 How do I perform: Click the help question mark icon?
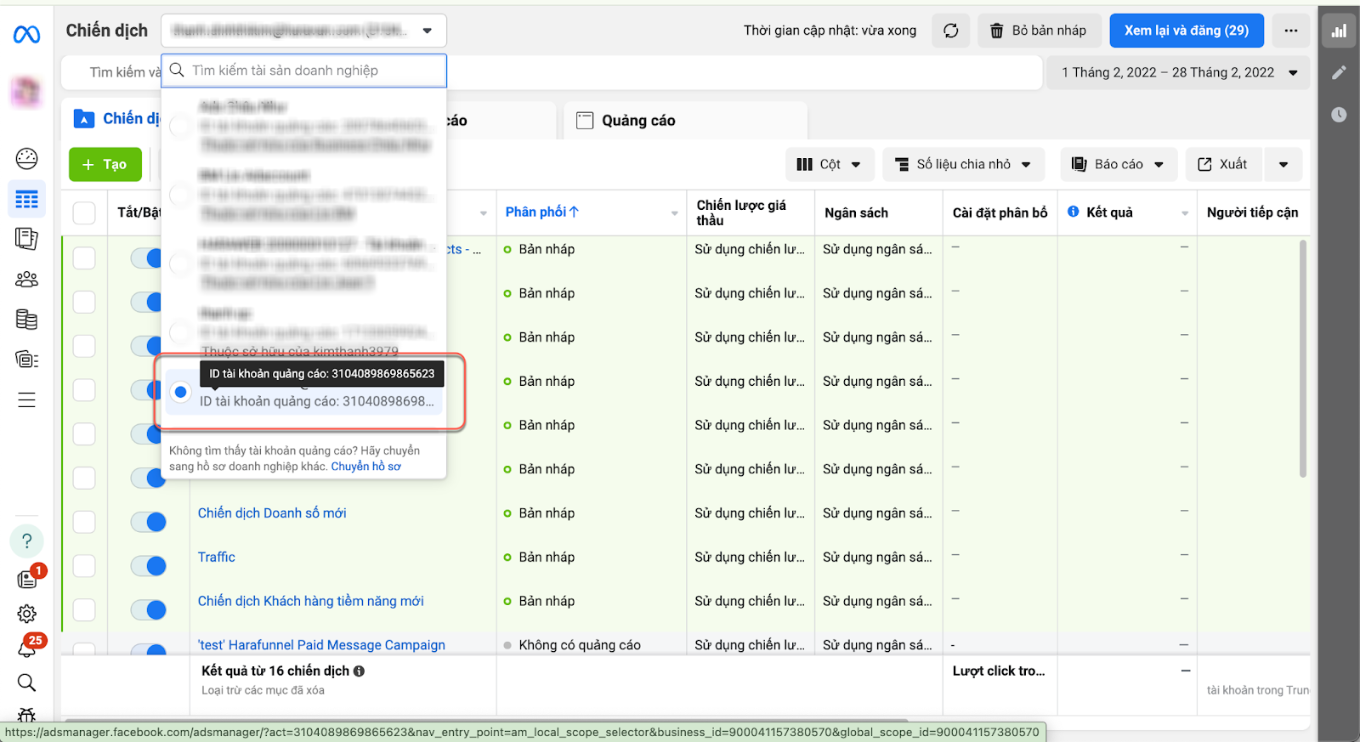click(x=27, y=541)
